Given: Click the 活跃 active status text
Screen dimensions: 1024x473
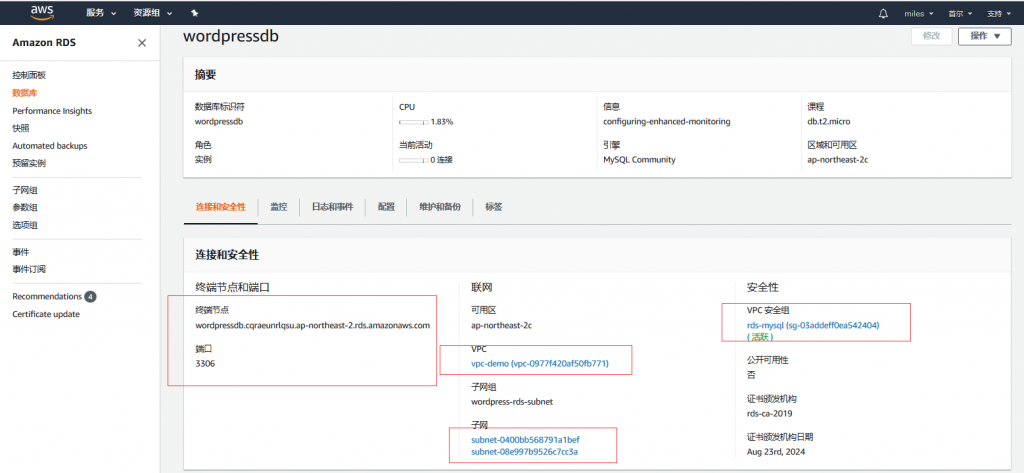Looking at the screenshot, I should (x=761, y=337).
